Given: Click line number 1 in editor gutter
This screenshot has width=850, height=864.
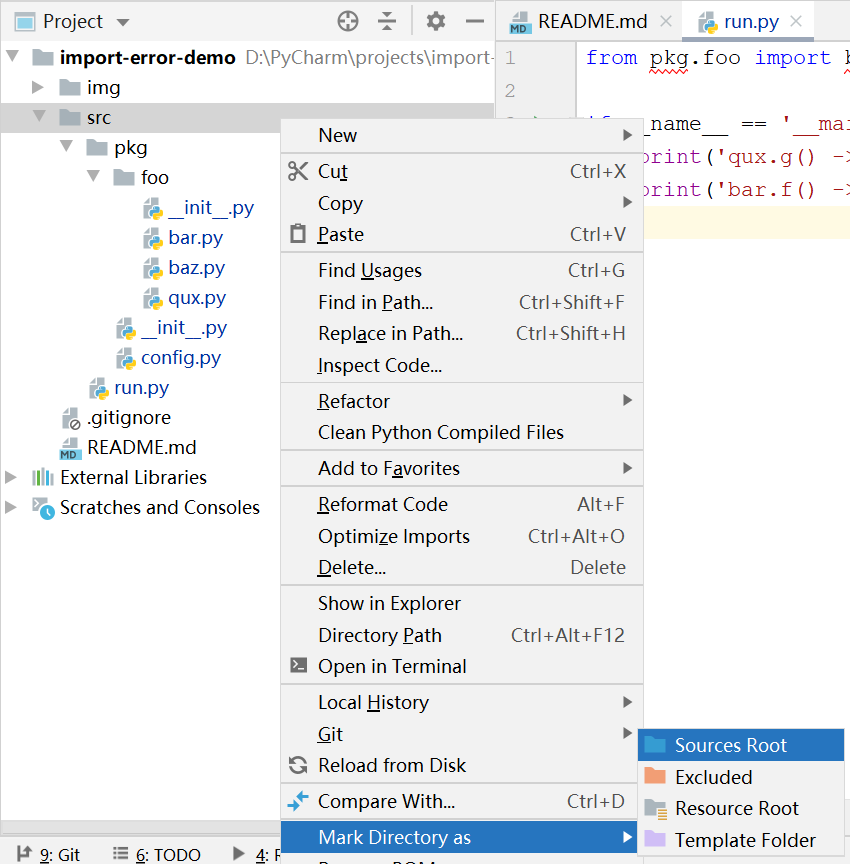Looking at the screenshot, I should (510, 57).
